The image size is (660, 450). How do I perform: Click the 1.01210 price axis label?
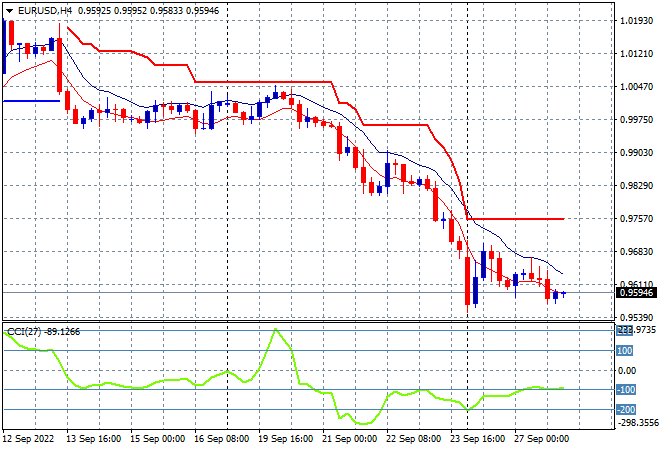[636, 53]
